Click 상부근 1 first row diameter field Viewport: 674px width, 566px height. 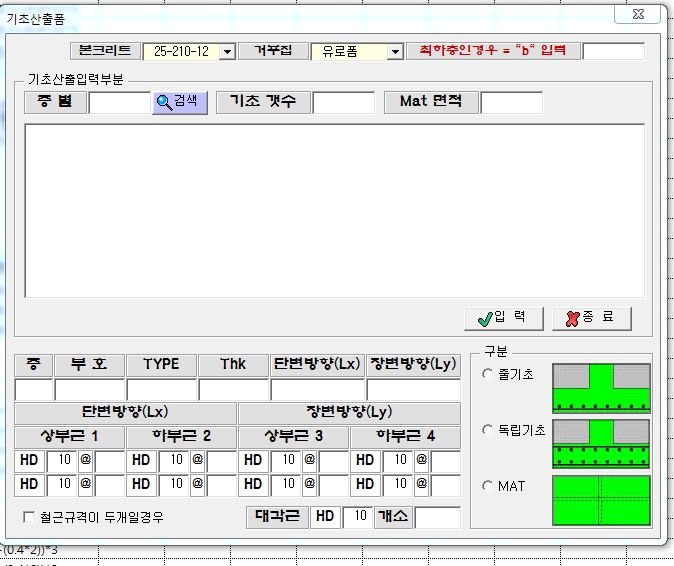pos(61,461)
